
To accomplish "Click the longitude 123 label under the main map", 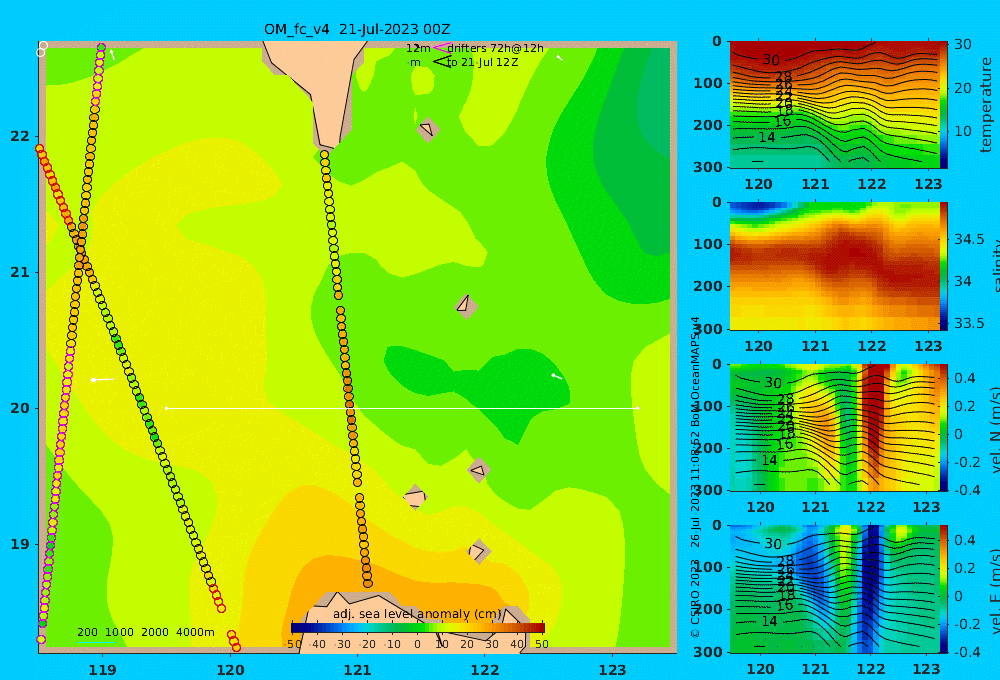I will pyautogui.click(x=613, y=670).
